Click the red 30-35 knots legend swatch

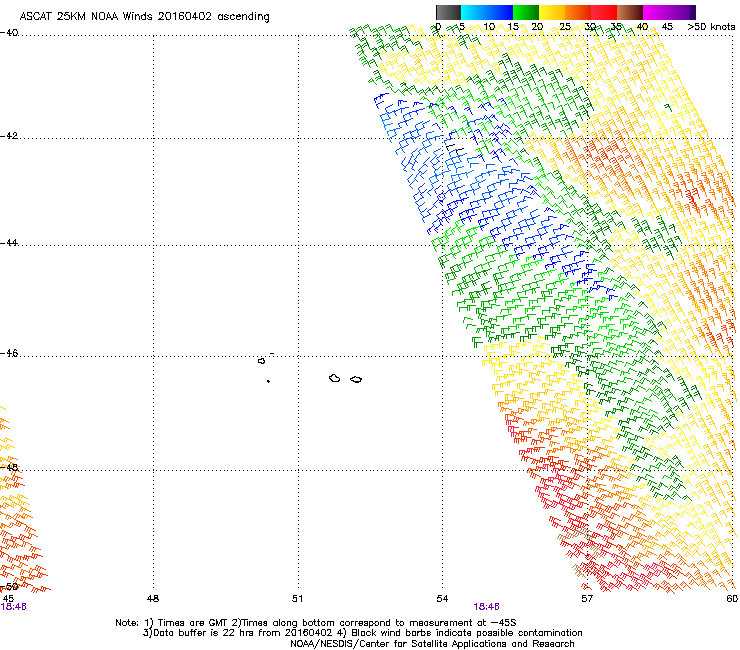pos(604,12)
